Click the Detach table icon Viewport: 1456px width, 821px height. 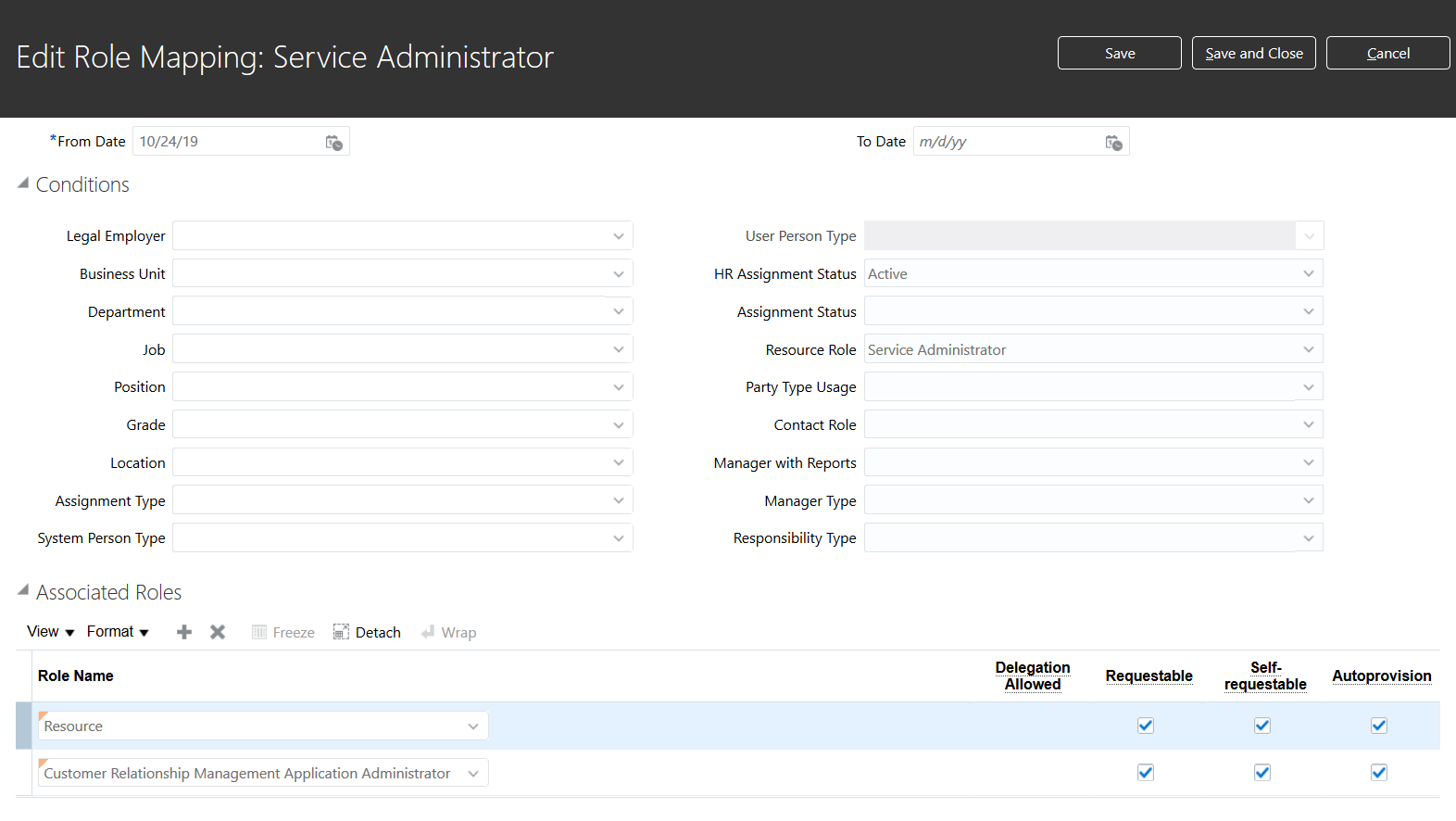[341, 632]
